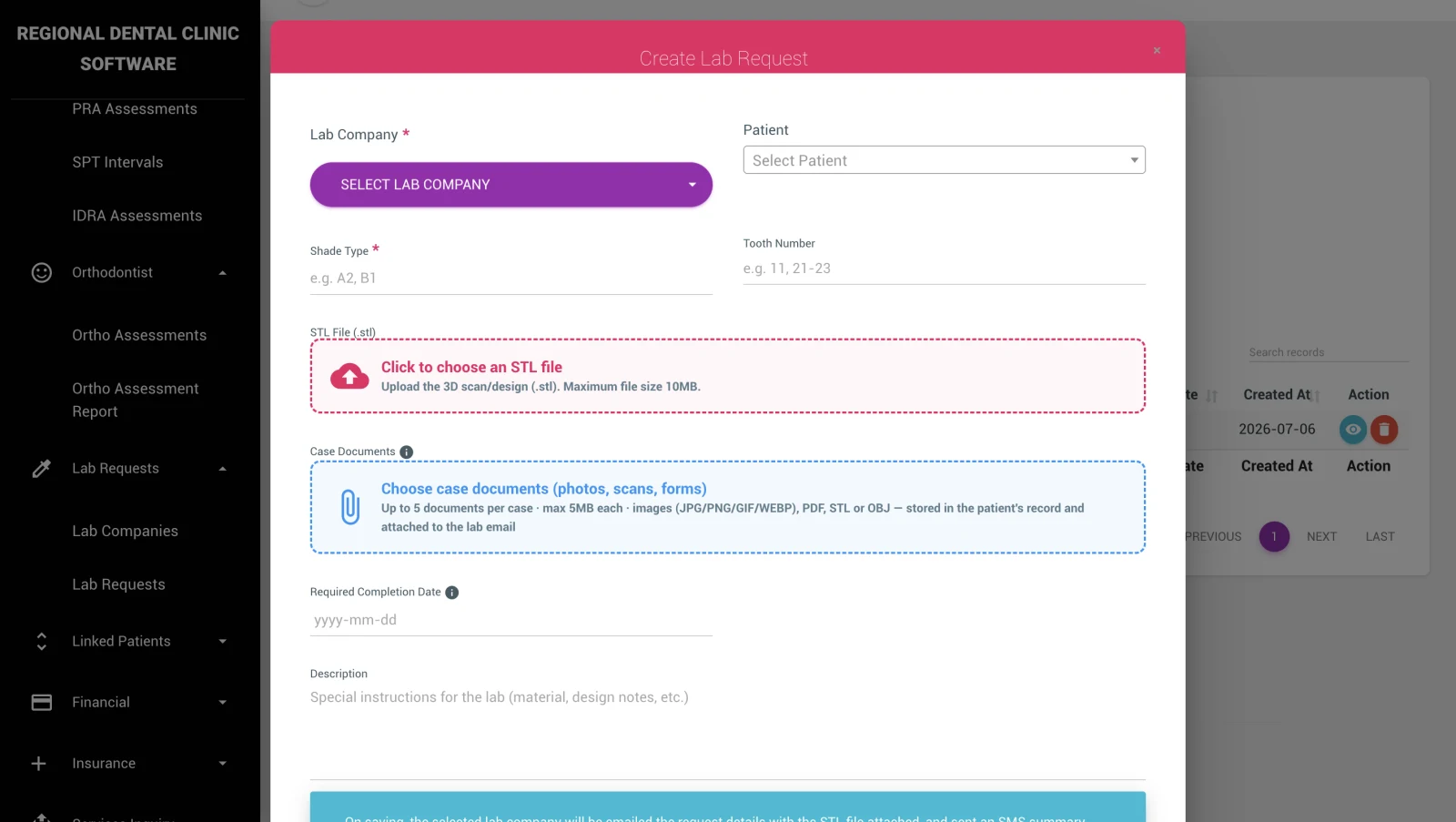Image resolution: width=1456 pixels, height=822 pixels.
Task: Click 'Click to choose an STL file' text
Action: point(471,367)
